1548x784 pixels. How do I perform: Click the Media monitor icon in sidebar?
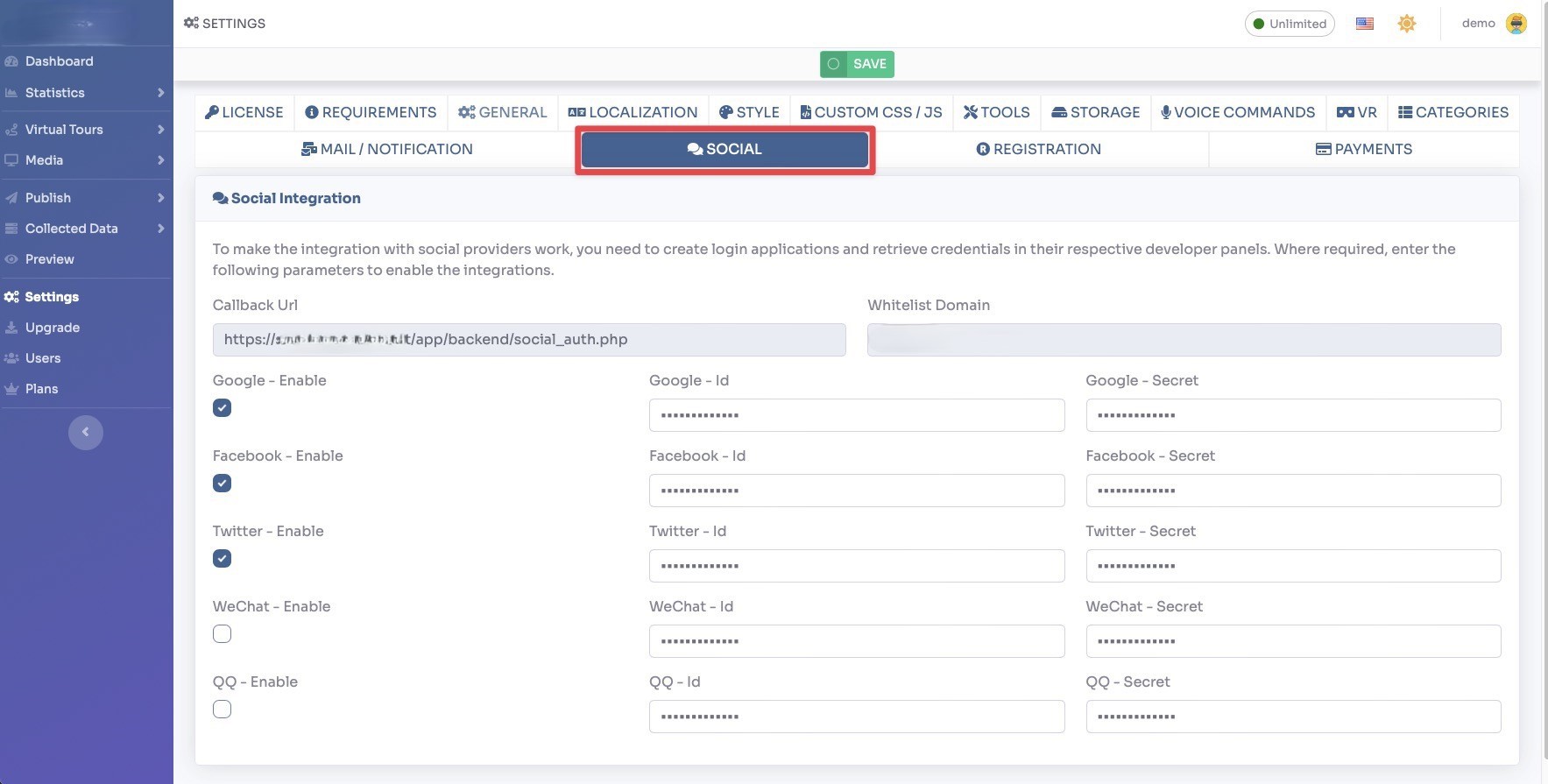click(x=11, y=160)
